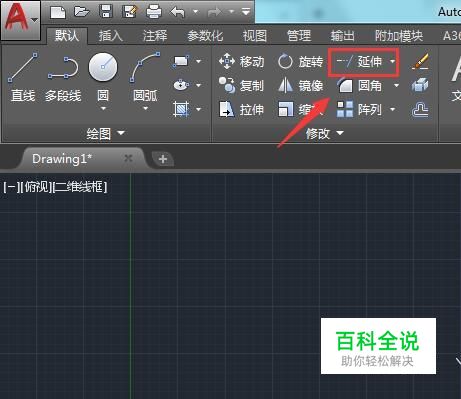Viewport: 461px width, 399px height.
Task: Close the Drawing1* tab
Action: click(128, 159)
